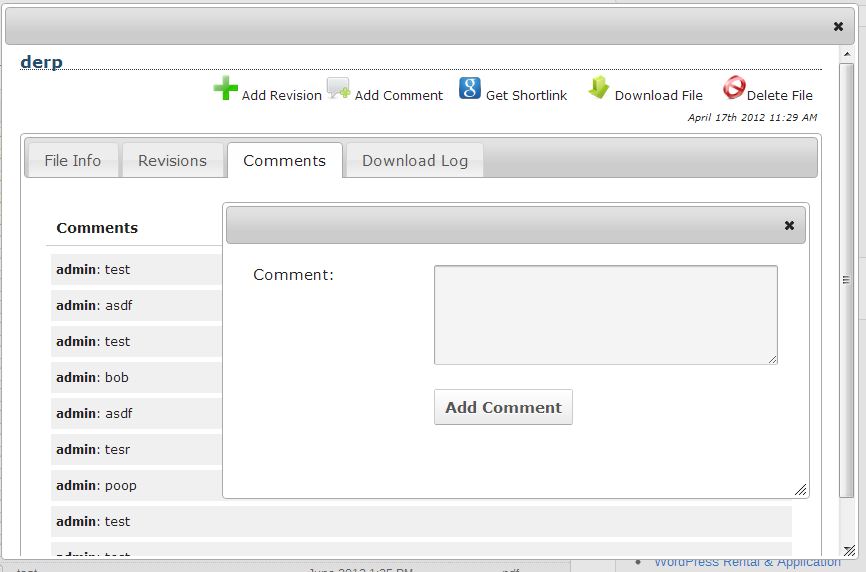The image size is (866, 572).
Task: Click the red Delete File icon
Action: (734, 88)
